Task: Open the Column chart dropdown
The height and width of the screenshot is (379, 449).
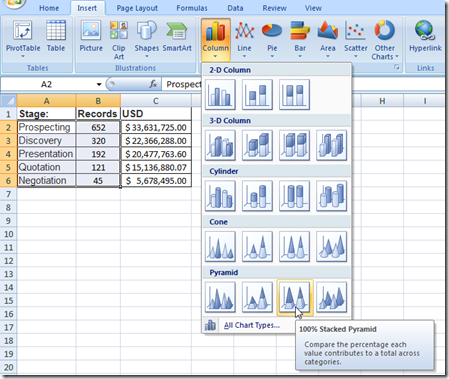Action: point(216,39)
